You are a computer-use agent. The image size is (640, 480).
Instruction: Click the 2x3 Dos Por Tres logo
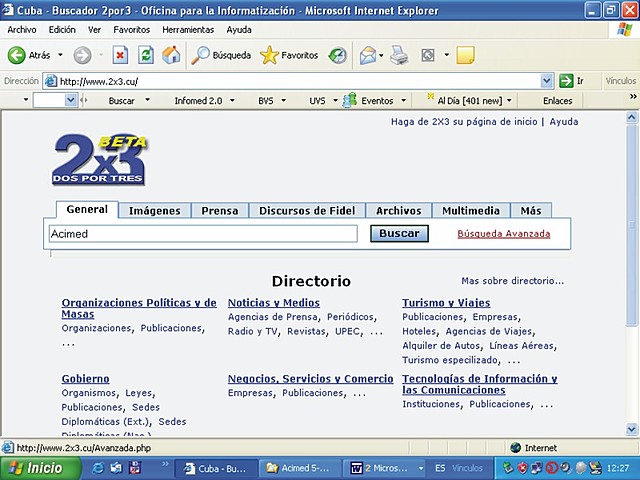tap(100, 160)
